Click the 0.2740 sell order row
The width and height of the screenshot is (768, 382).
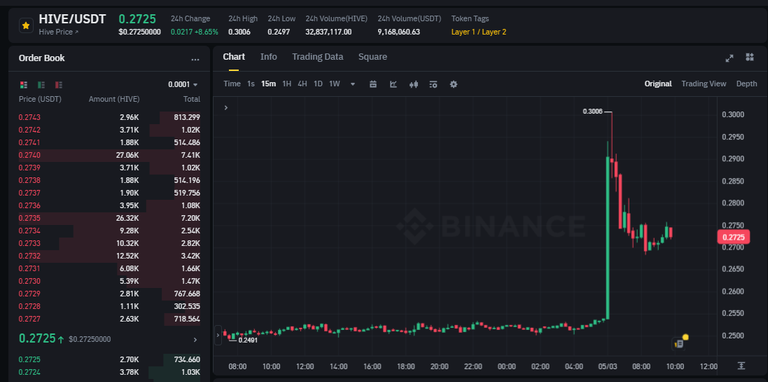tap(109, 155)
